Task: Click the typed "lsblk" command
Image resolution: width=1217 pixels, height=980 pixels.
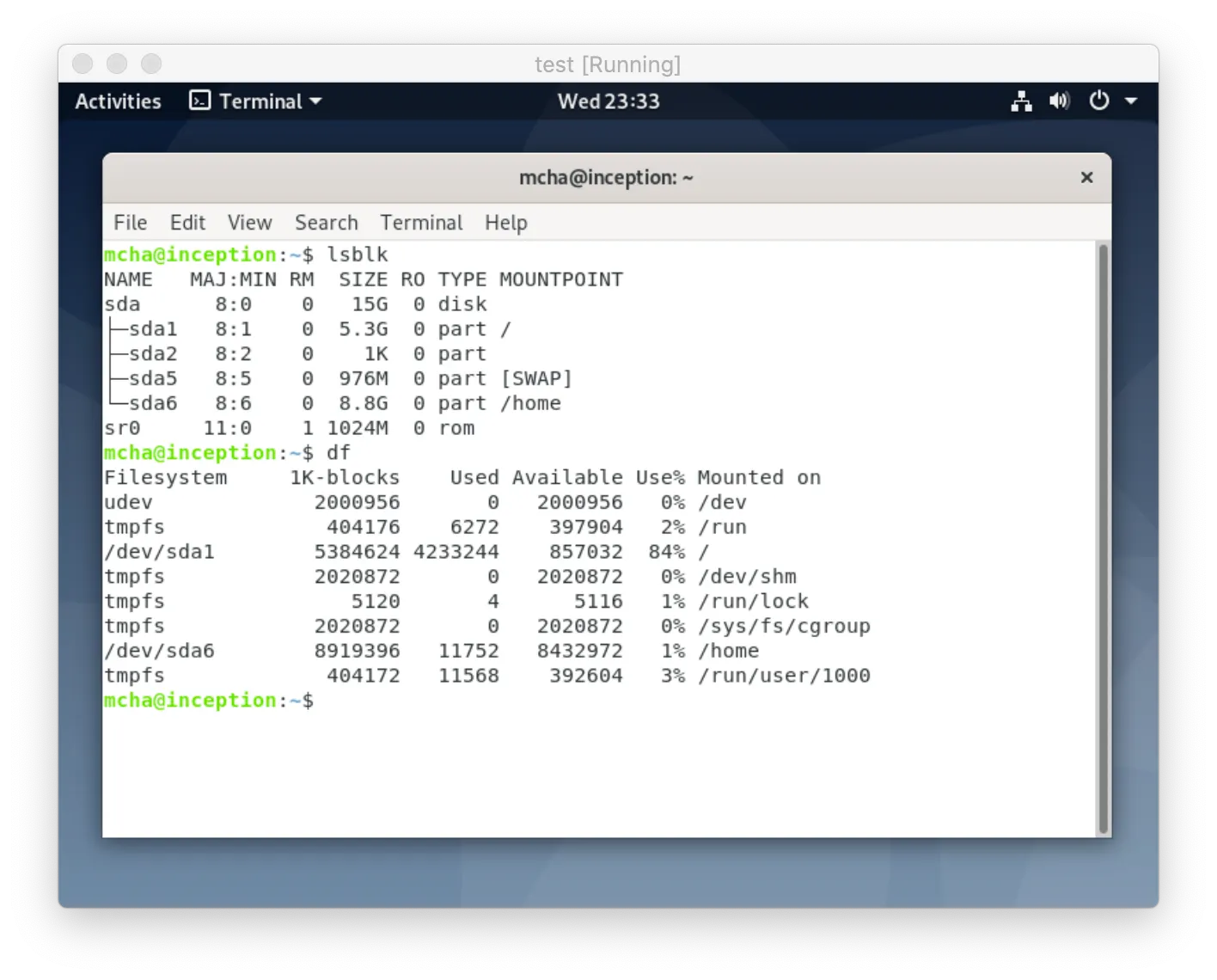Action: point(358,254)
